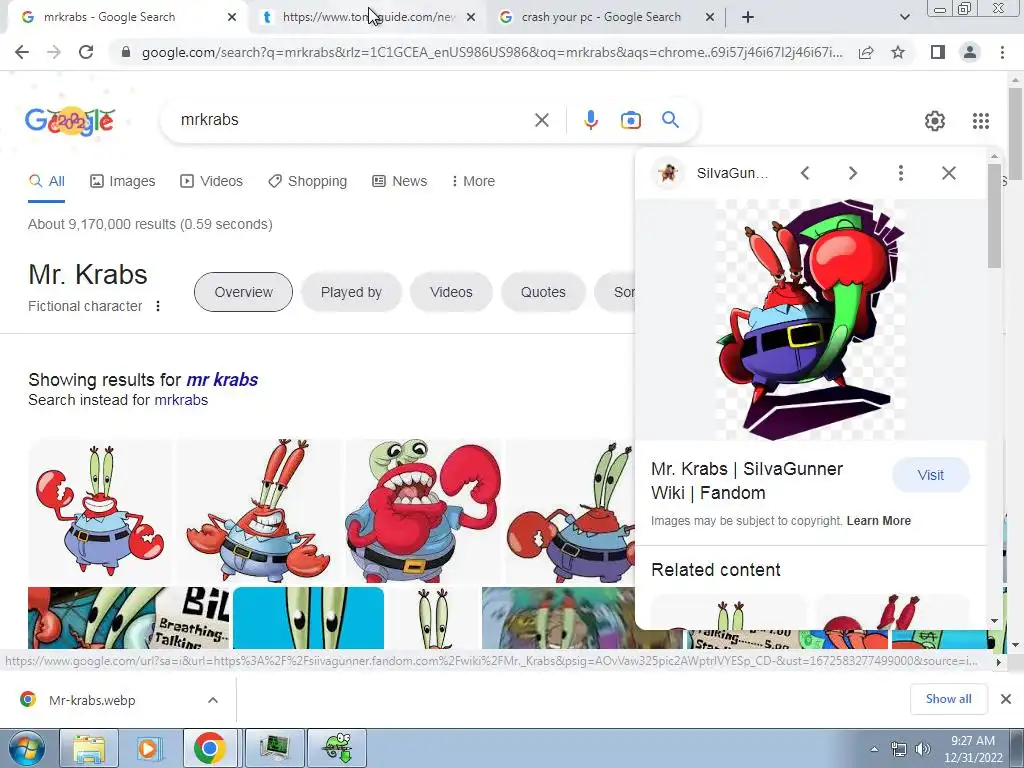Open Learn More copyright link
This screenshot has width=1024, height=768.
878,520
